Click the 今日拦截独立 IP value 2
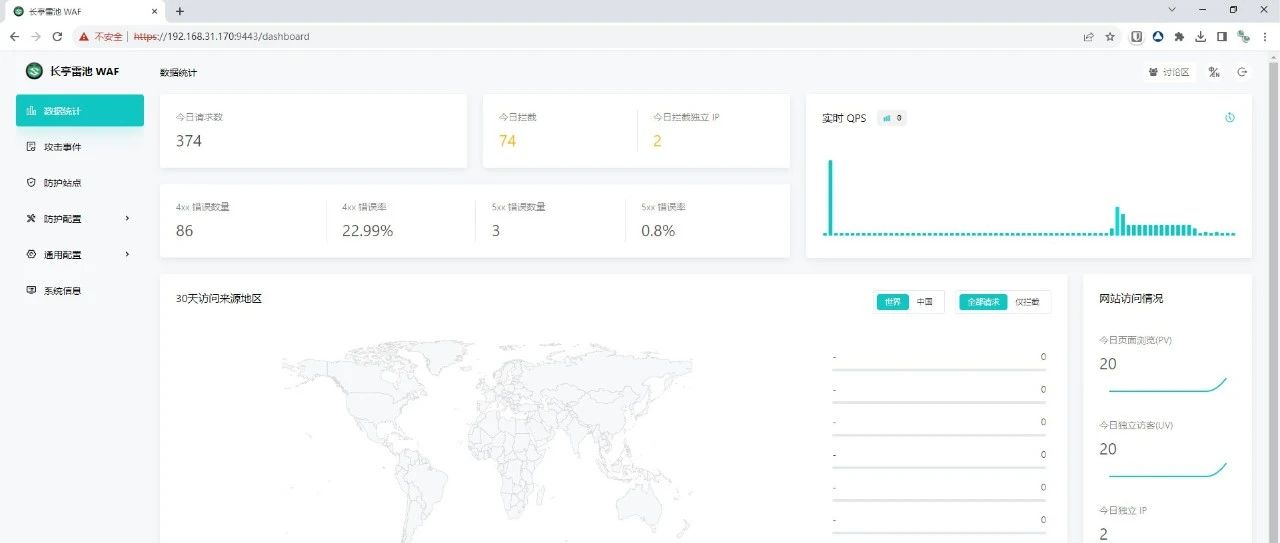The image size is (1280, 543). 657,141
